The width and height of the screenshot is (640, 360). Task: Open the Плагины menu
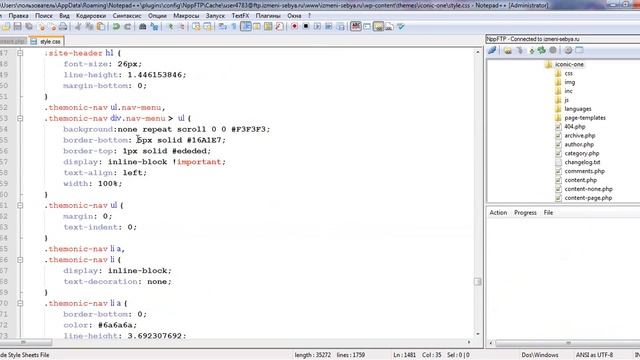point(268,16)
